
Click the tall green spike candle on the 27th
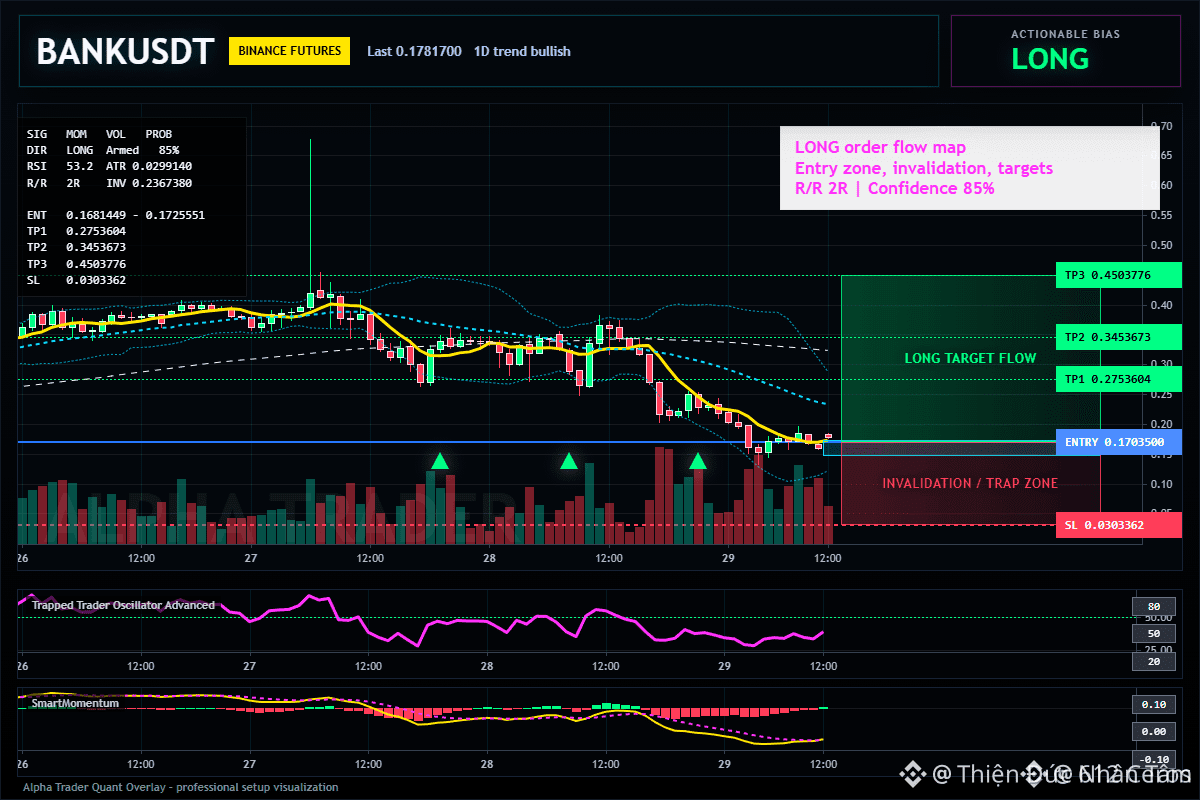click(310, 222)
